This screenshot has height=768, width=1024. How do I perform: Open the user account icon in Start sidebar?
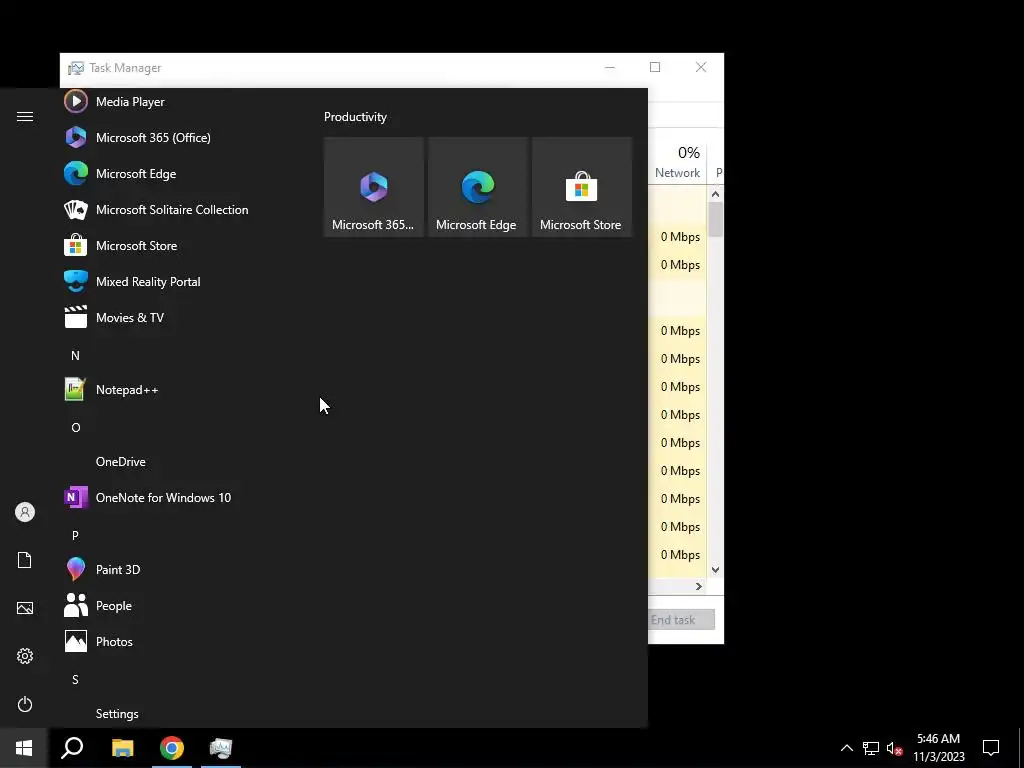pos(25,512)
